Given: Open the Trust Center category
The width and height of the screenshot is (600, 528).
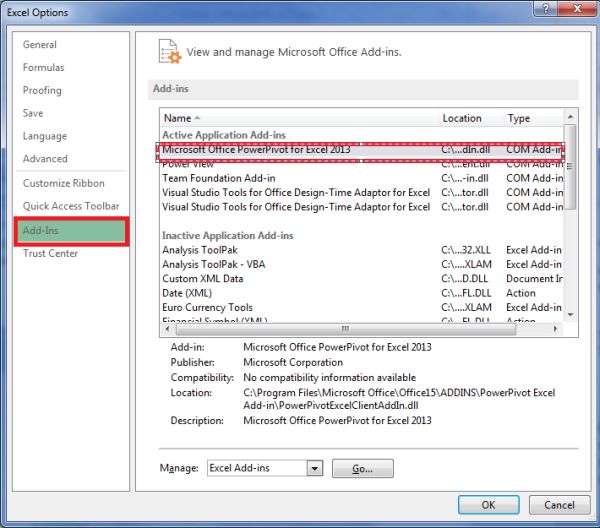Looking at the screenshot, I should 51,253.
